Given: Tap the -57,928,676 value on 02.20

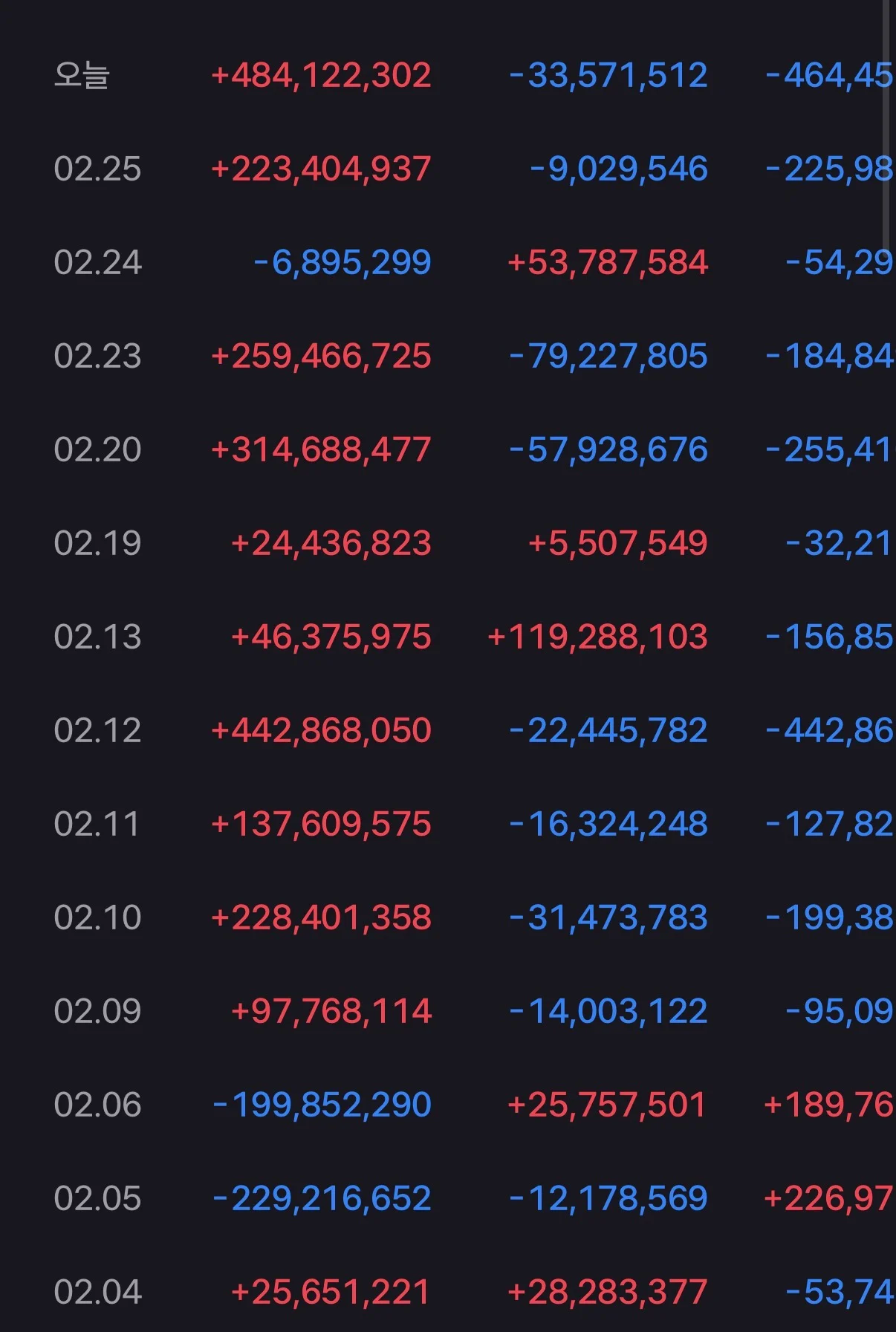Looking at the screenshot, I should tap(608, 449).
